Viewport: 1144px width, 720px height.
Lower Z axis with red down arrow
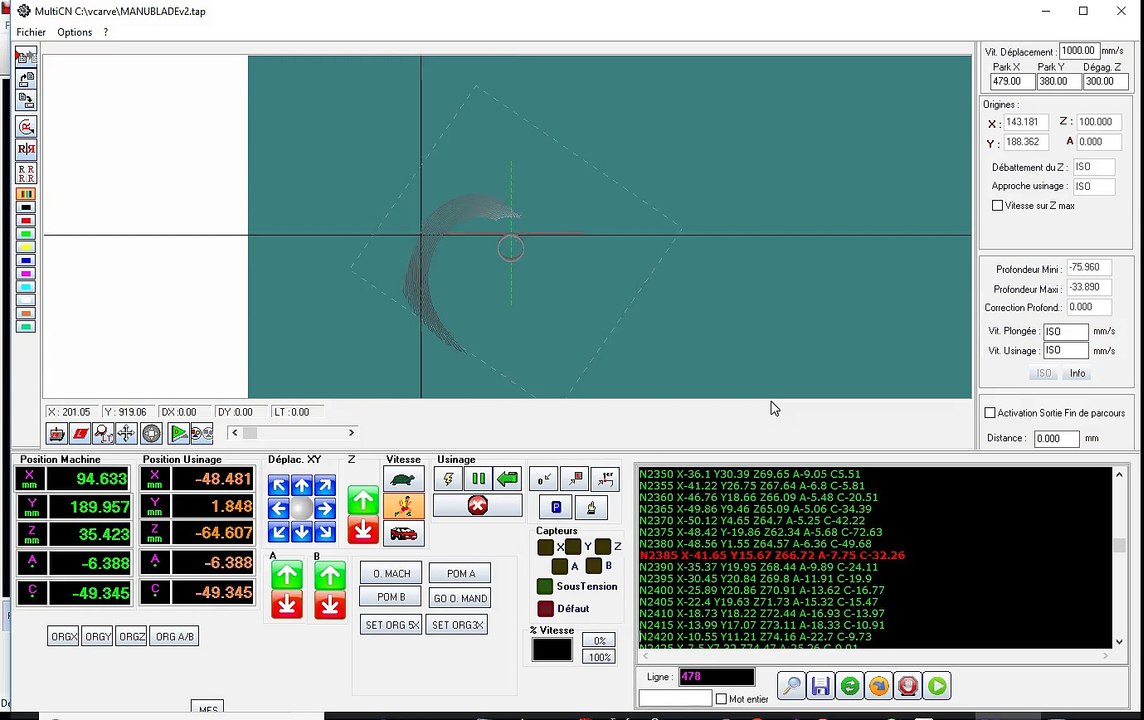[x=363, y=530]
